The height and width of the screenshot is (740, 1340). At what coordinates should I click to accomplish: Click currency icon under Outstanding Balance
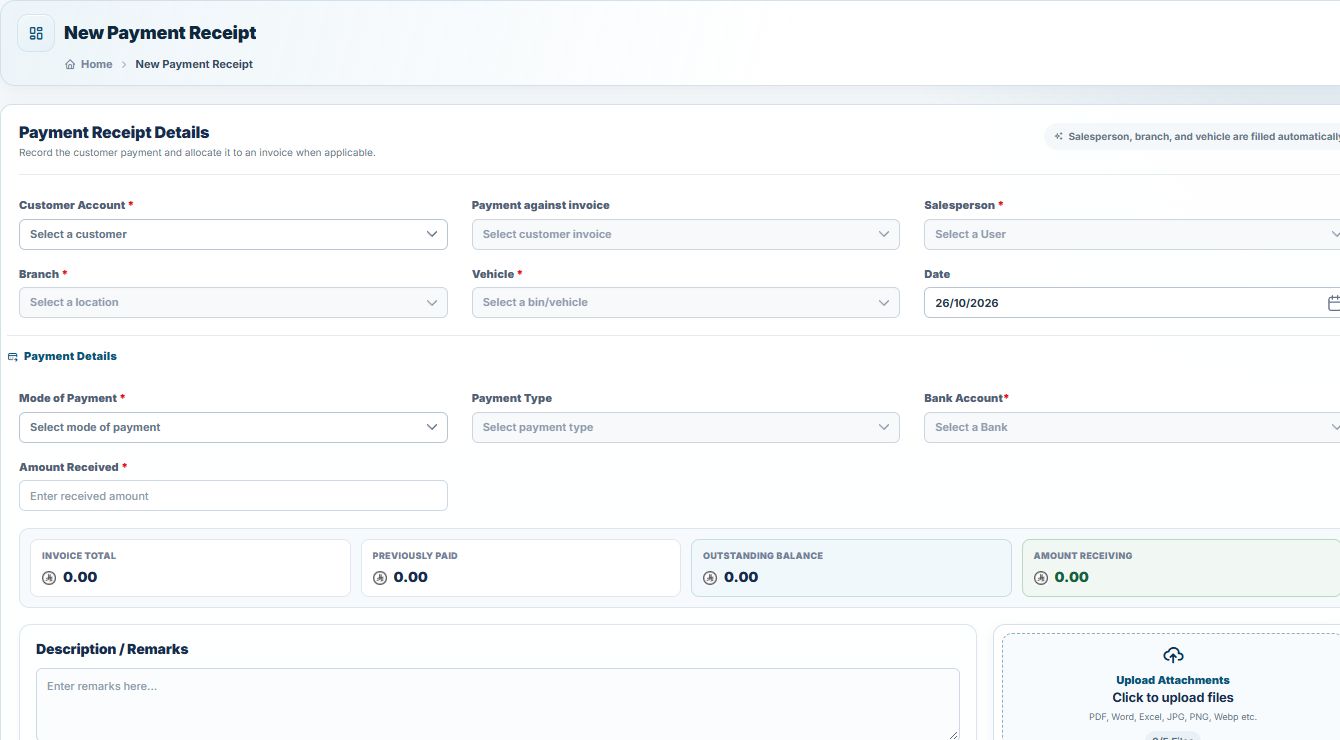click(x=710, y=578)
